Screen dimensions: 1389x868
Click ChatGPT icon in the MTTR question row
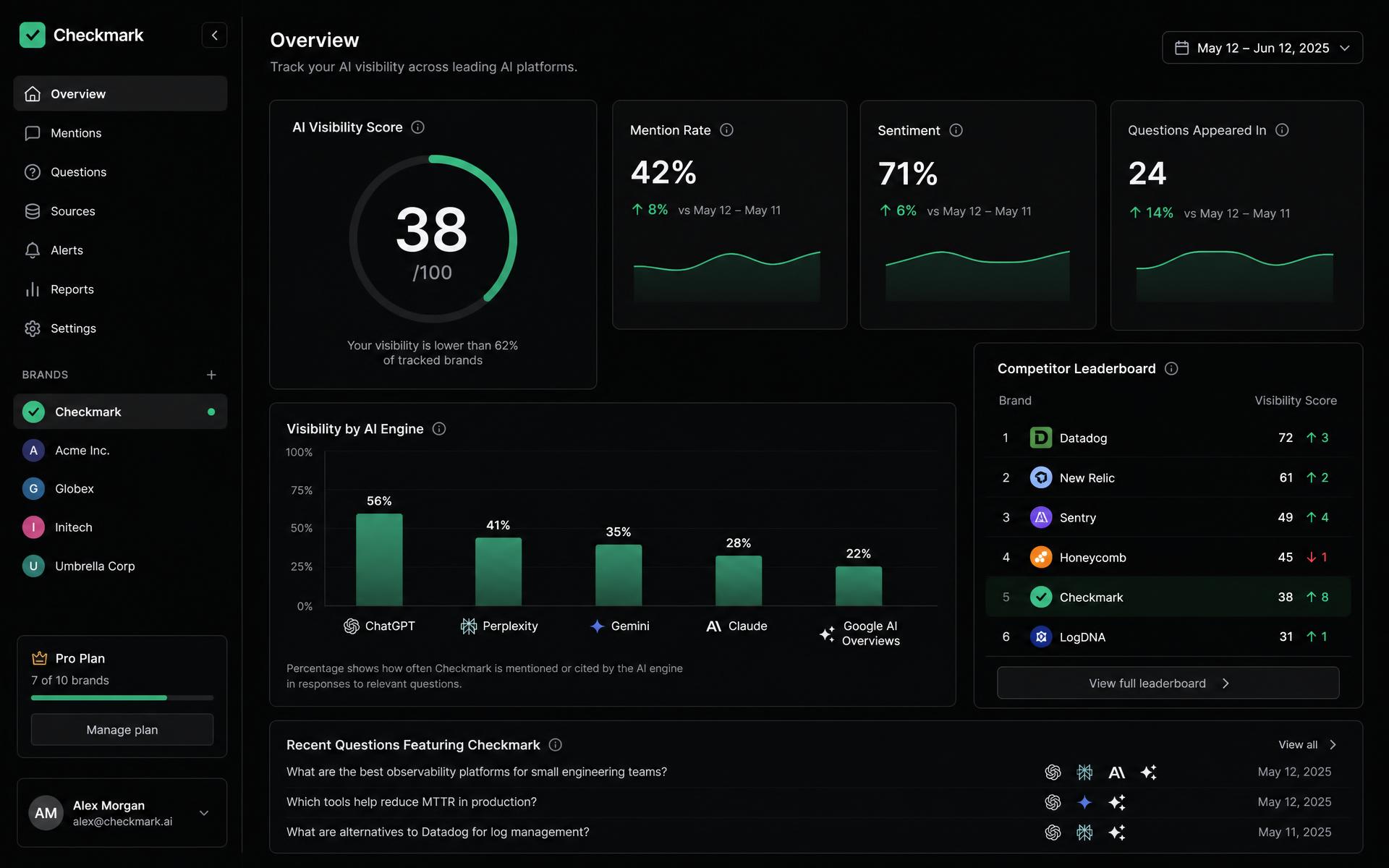(1053, 802)
